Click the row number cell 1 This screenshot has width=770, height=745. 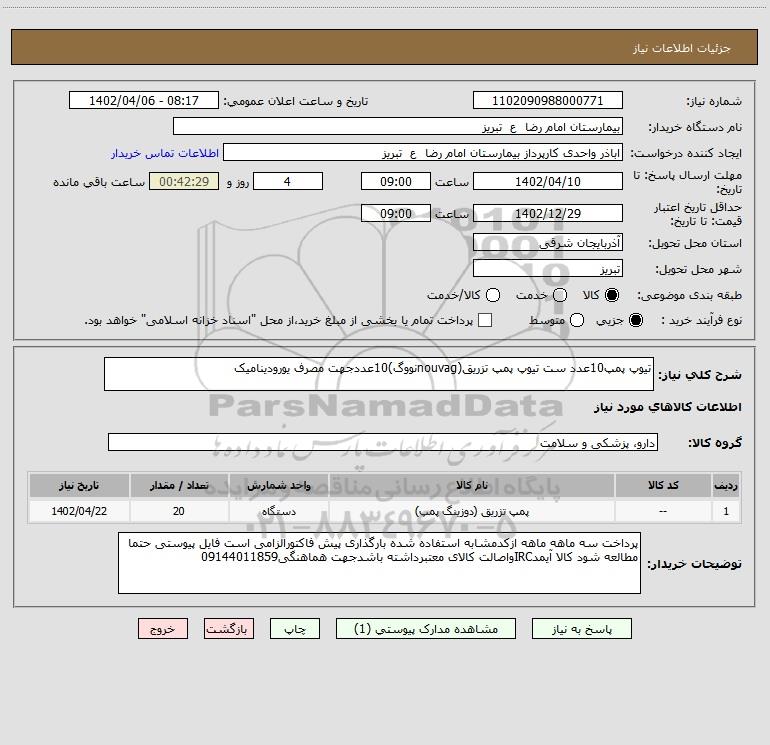(x=726, y=511)
